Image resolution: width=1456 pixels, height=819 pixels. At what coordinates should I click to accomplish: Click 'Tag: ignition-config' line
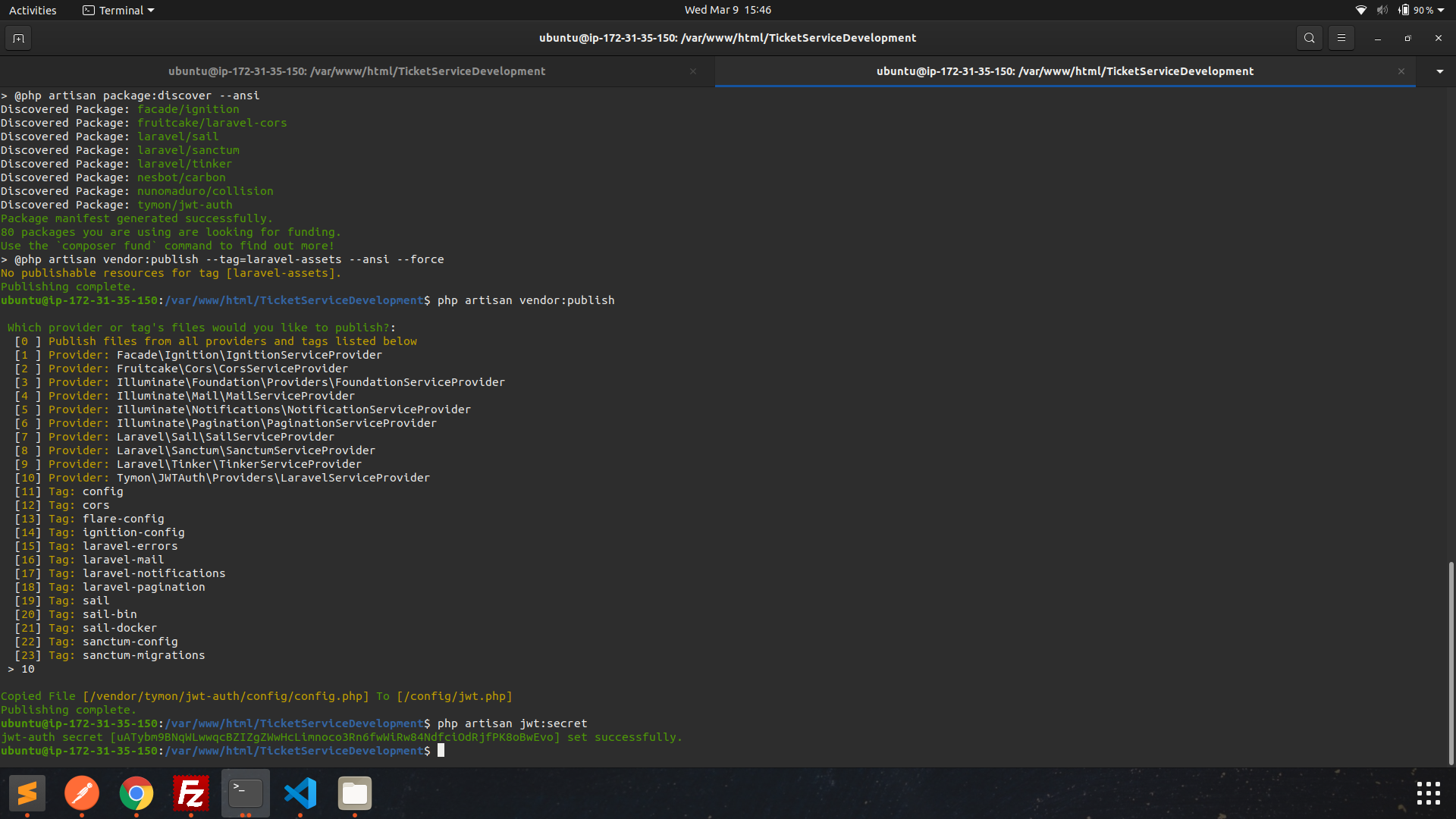click(99, 532)
